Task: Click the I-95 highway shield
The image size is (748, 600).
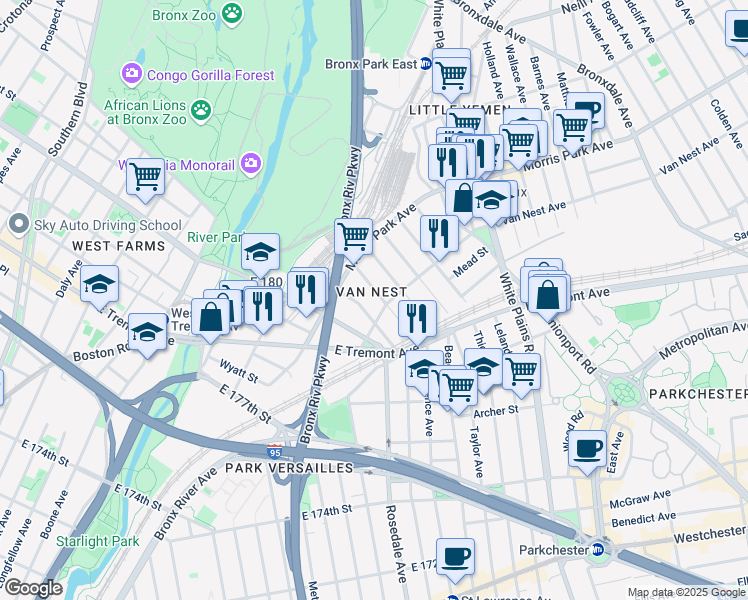Action: pos(274,451)
